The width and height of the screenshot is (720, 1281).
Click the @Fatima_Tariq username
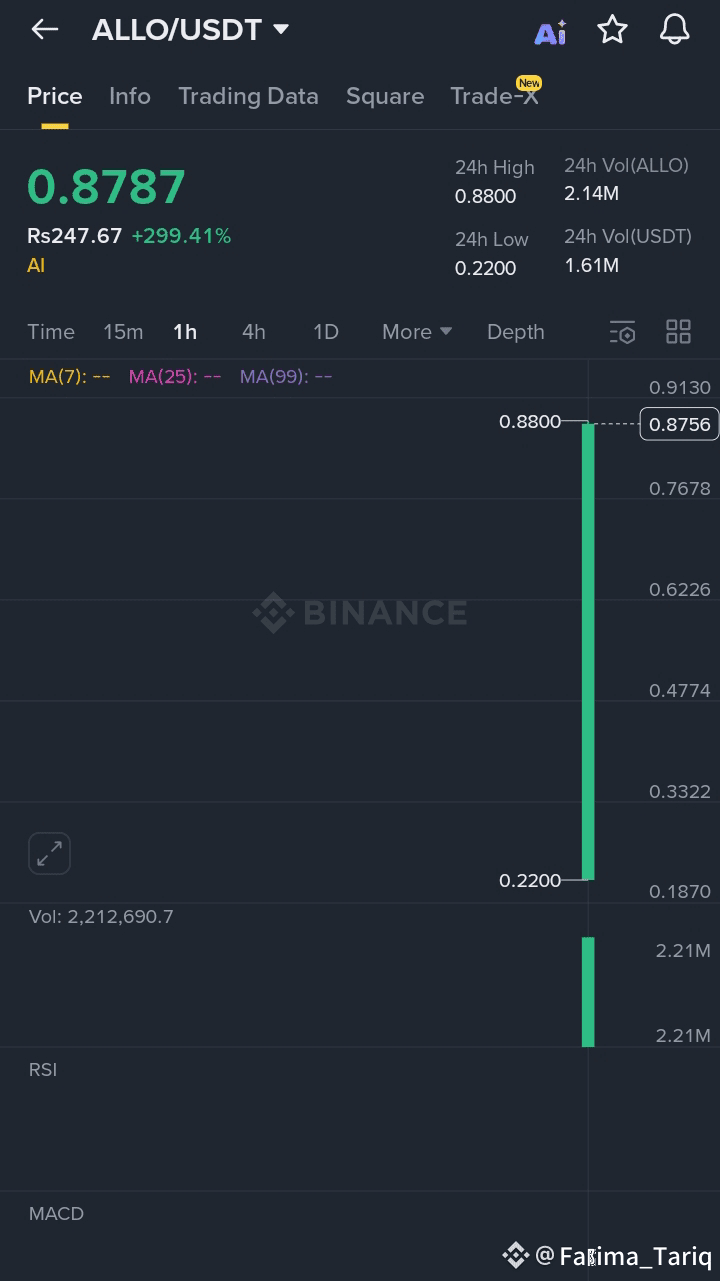tap(623, 1255)
